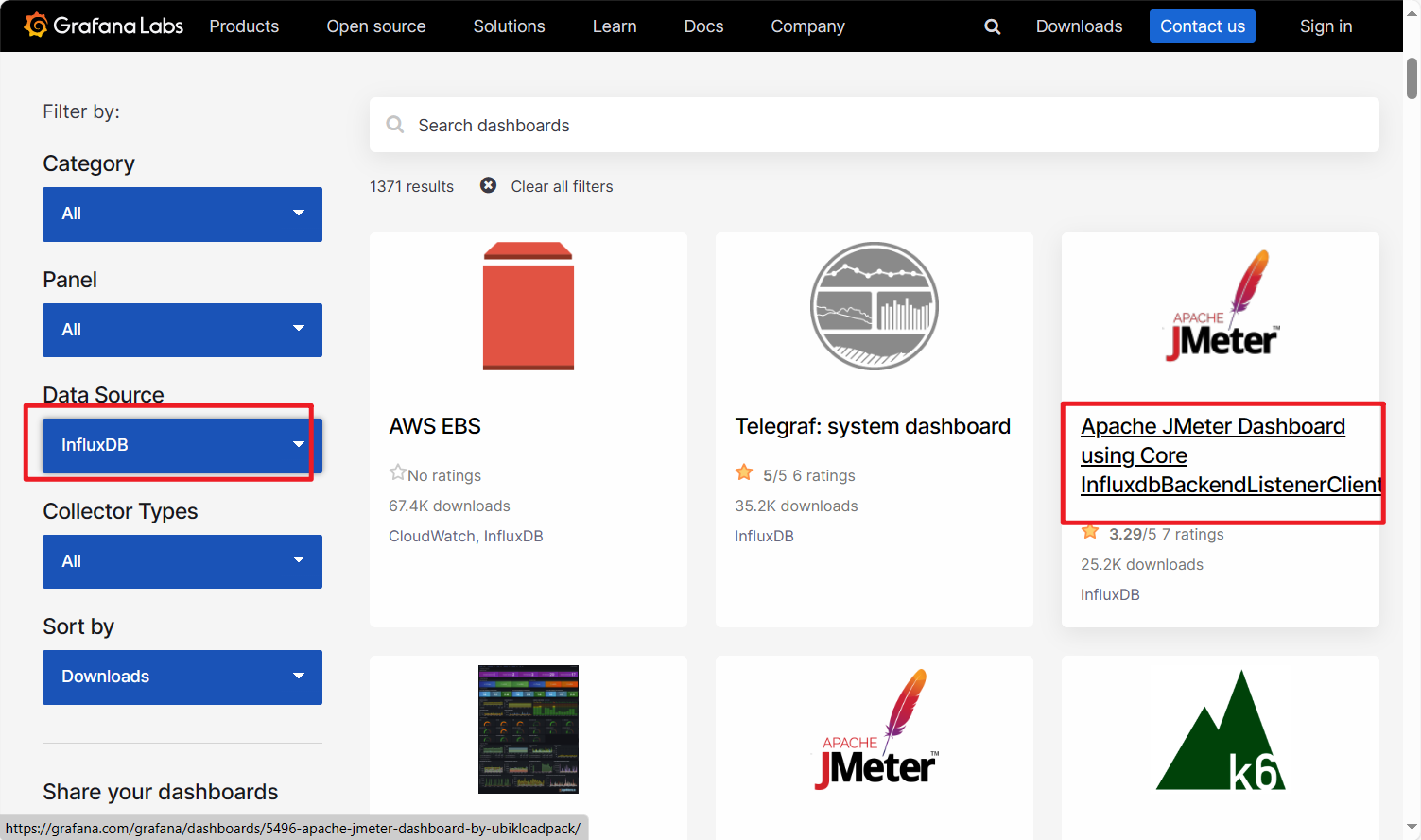Viewport: 1421px width, 840px height.
Task: Focus the Search dashboards input field
Action: click(875, 125)
